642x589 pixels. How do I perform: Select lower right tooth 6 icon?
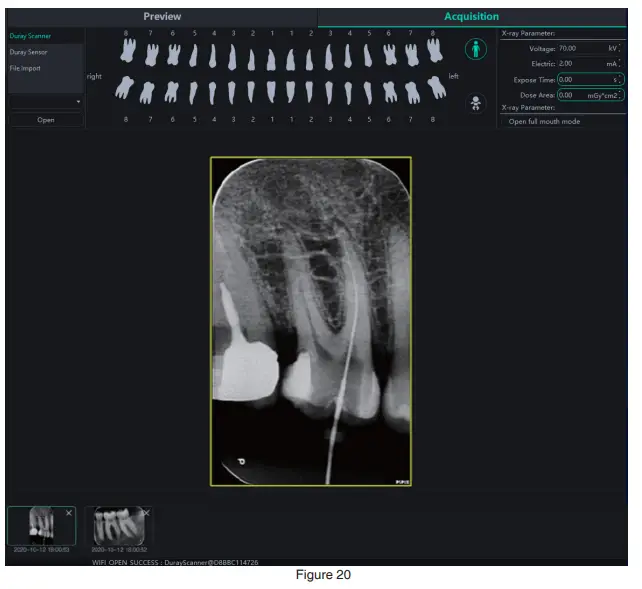172,92
